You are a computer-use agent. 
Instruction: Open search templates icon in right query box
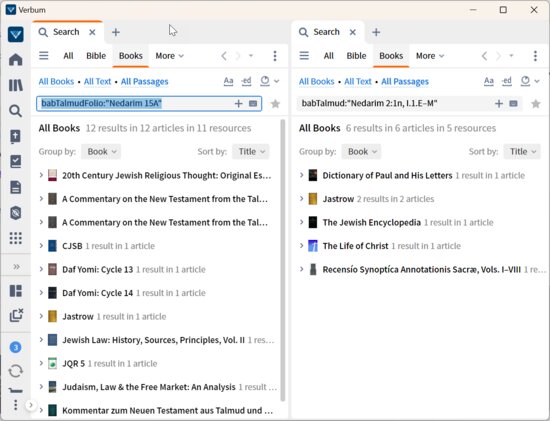(x=514, y=103)
